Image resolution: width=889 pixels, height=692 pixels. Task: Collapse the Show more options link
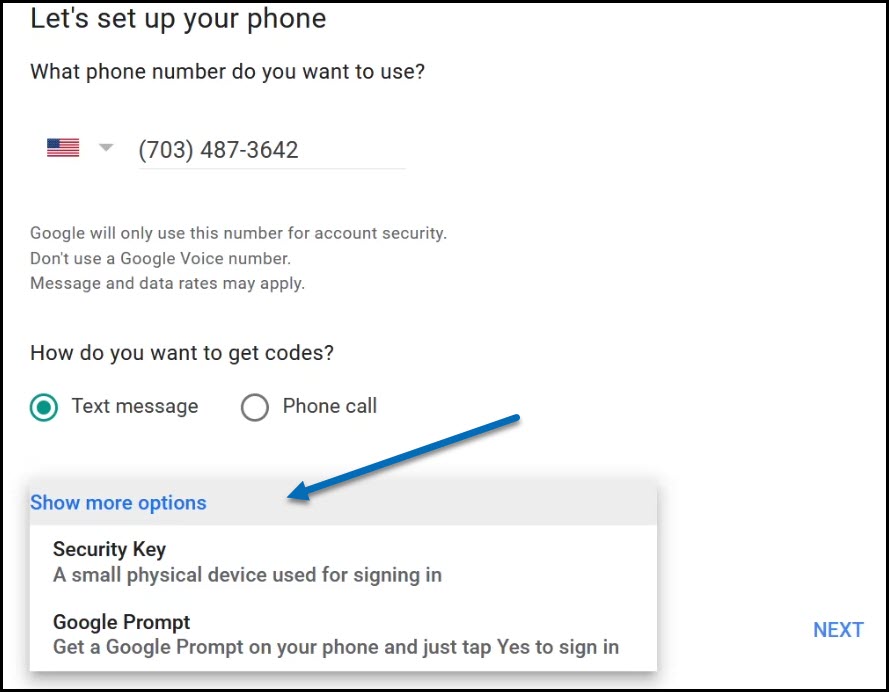coord(118,503)
